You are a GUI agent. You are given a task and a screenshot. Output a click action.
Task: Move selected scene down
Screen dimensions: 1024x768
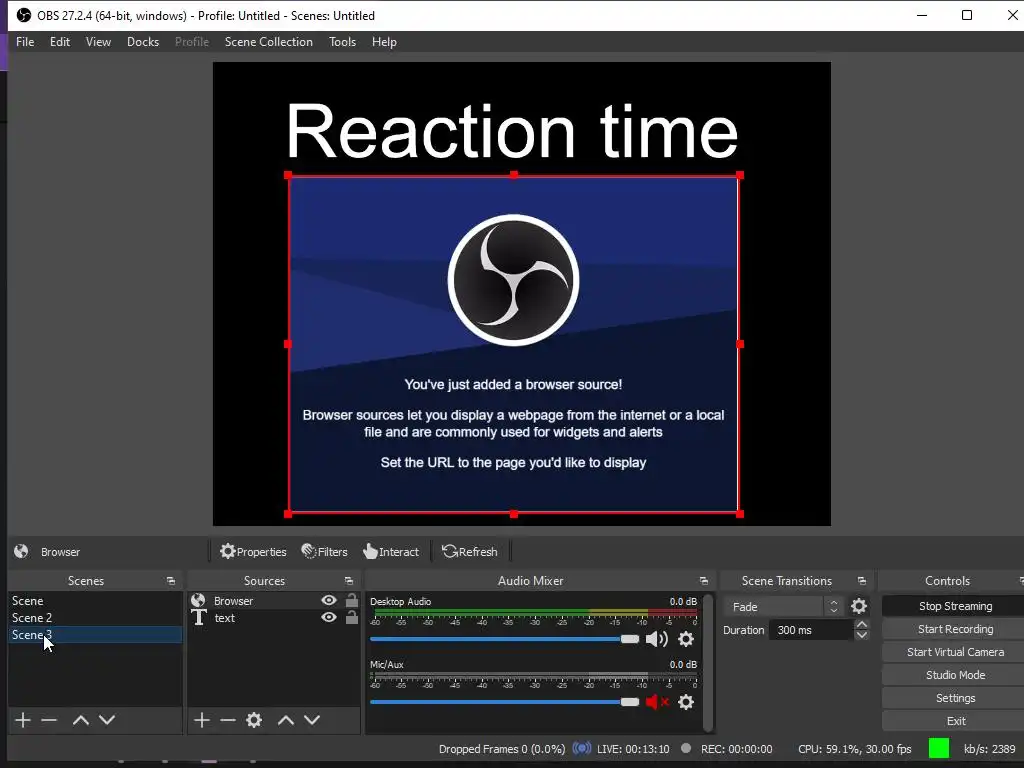coord(107,720)
